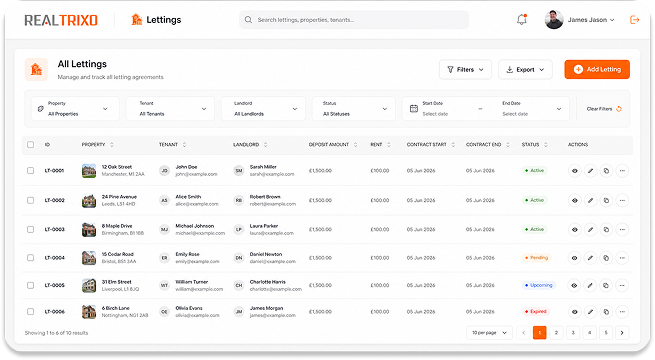Screen dimensions: 655x360
Task: Sort by Tenant column header
Action: pyautogui.click(x=172, y=145)
